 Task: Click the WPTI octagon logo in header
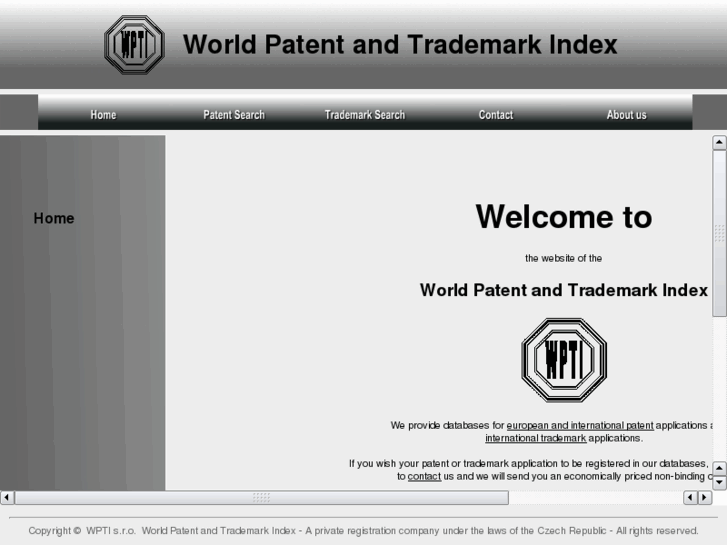click(134, 45)
